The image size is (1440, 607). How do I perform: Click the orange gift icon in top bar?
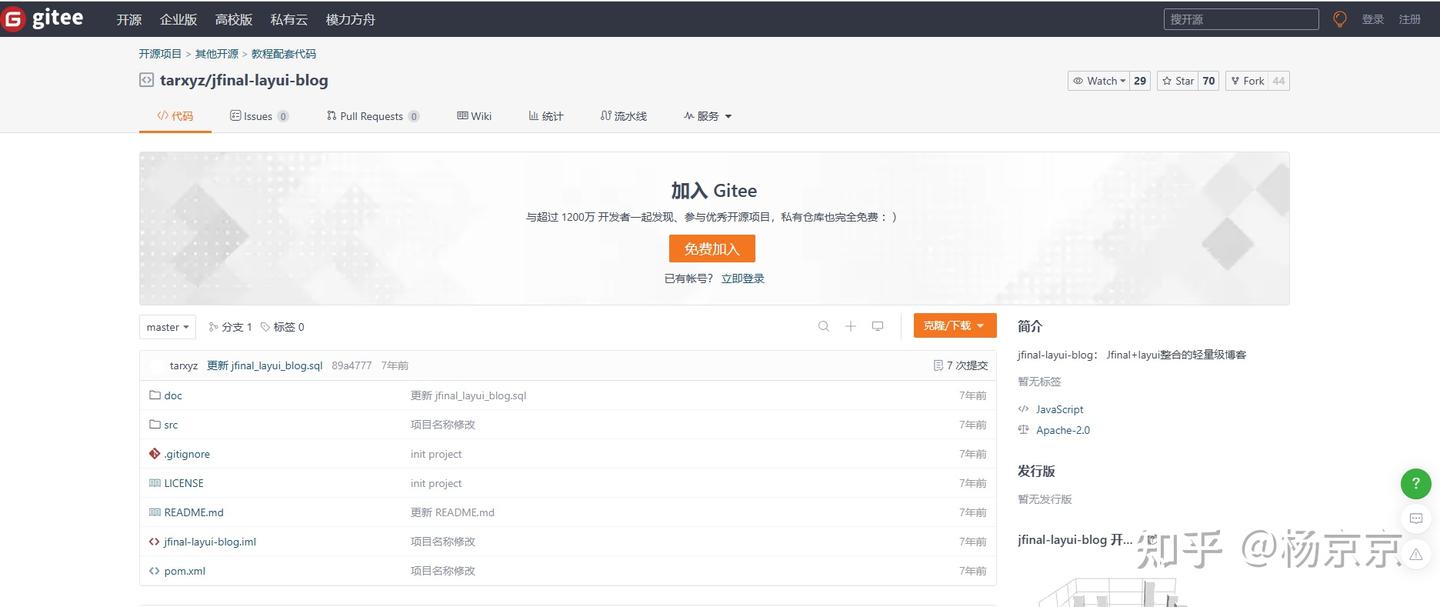pyautogui.click(x=1337, y=17)
